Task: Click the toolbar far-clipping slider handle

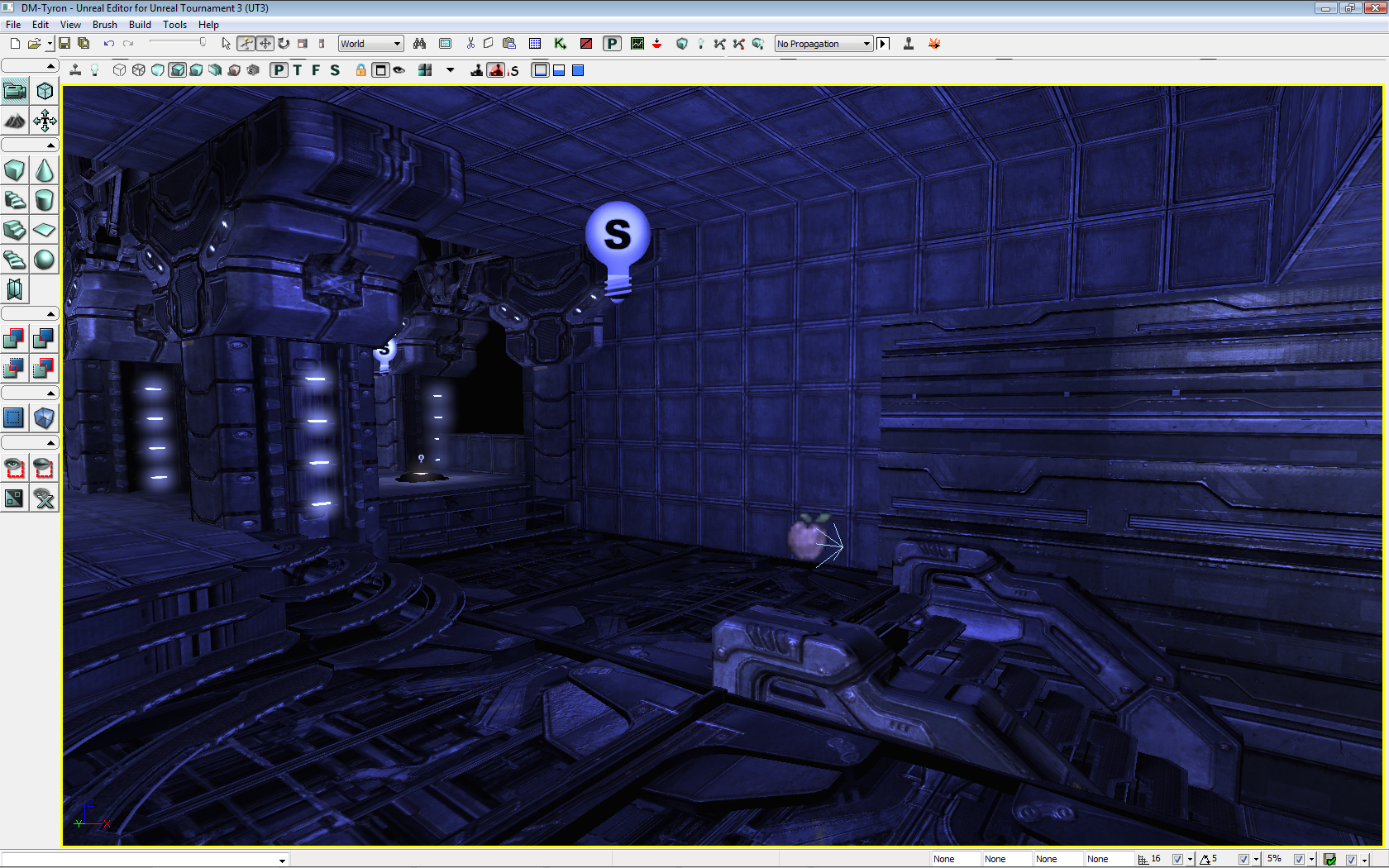Action: [x=203, y=42]
